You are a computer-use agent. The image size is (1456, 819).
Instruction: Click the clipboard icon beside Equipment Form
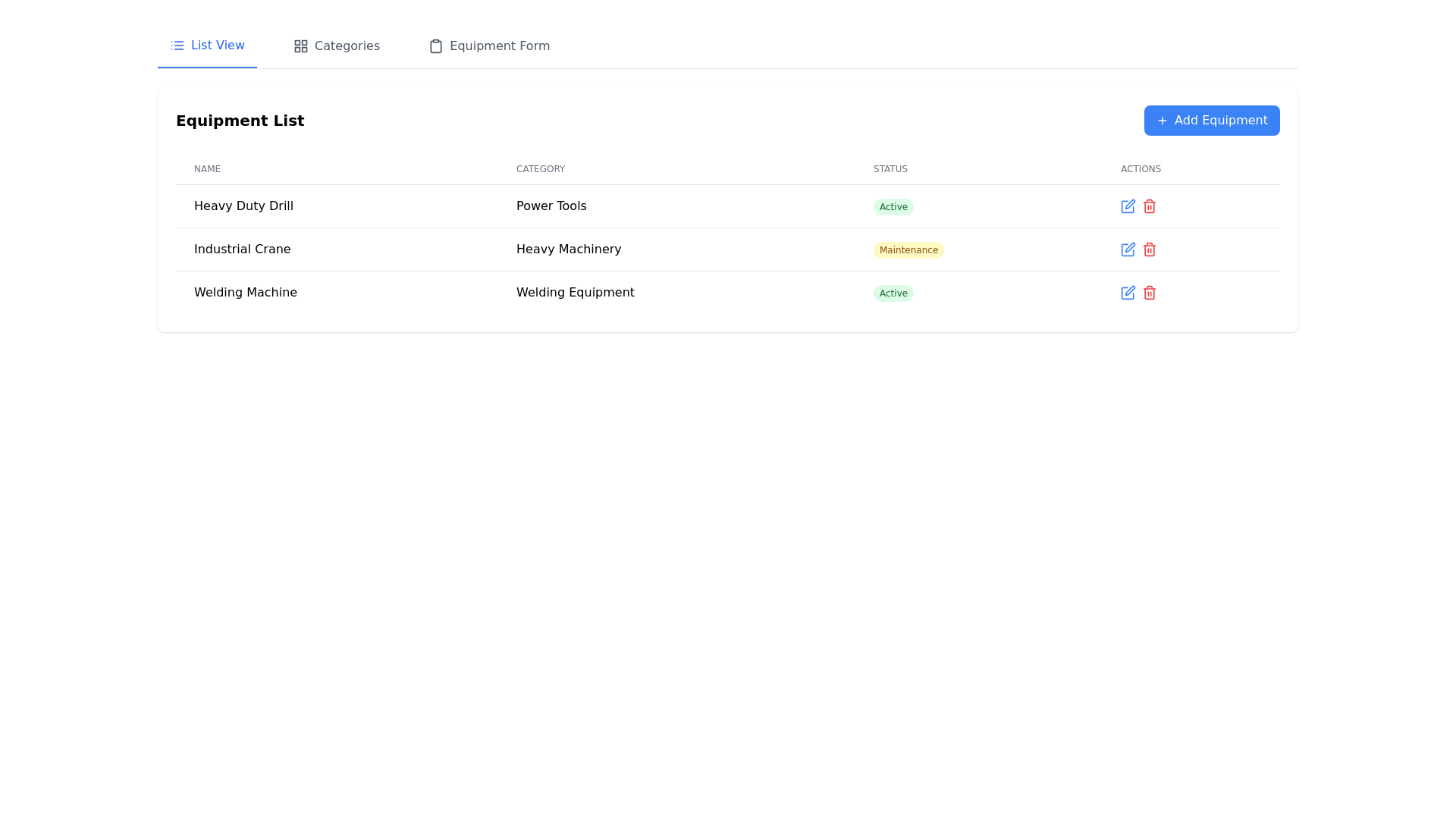tap(436, 46)
